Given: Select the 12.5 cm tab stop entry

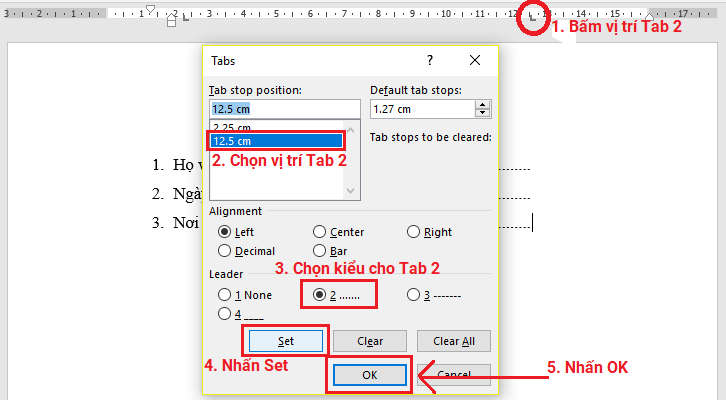Looking at the screenshot, I should 276,141.
